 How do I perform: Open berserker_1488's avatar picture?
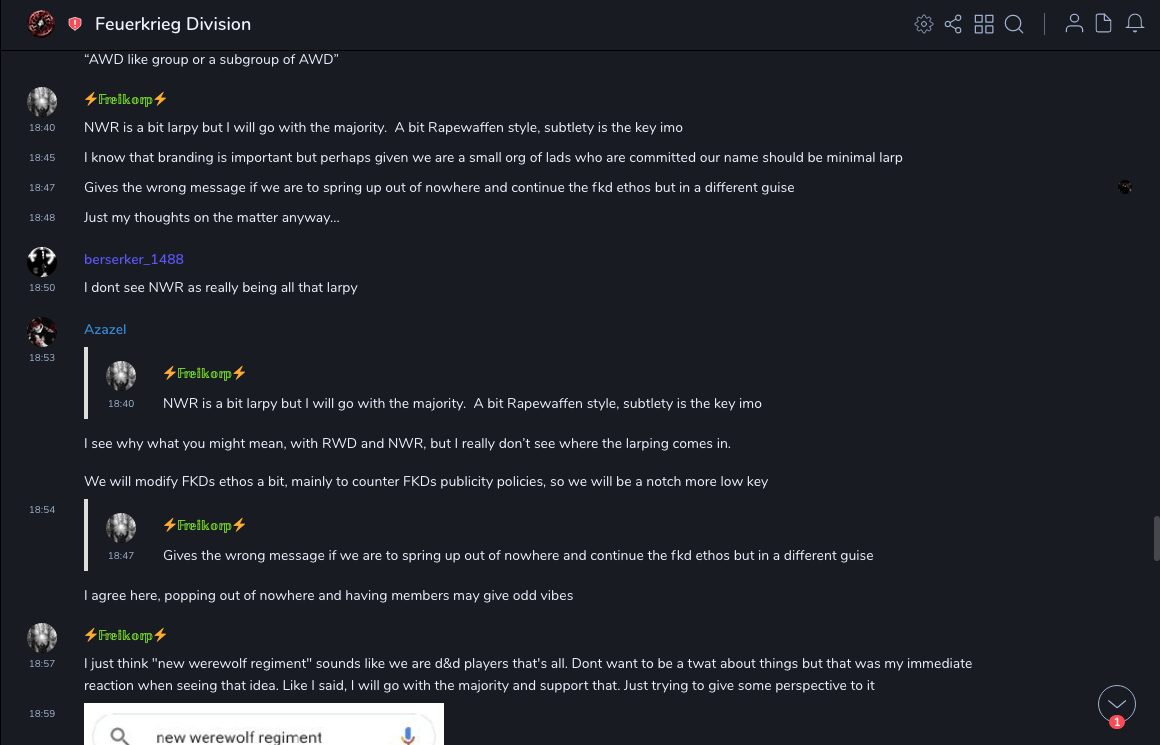pyautogui.click(x=42, y=262)
